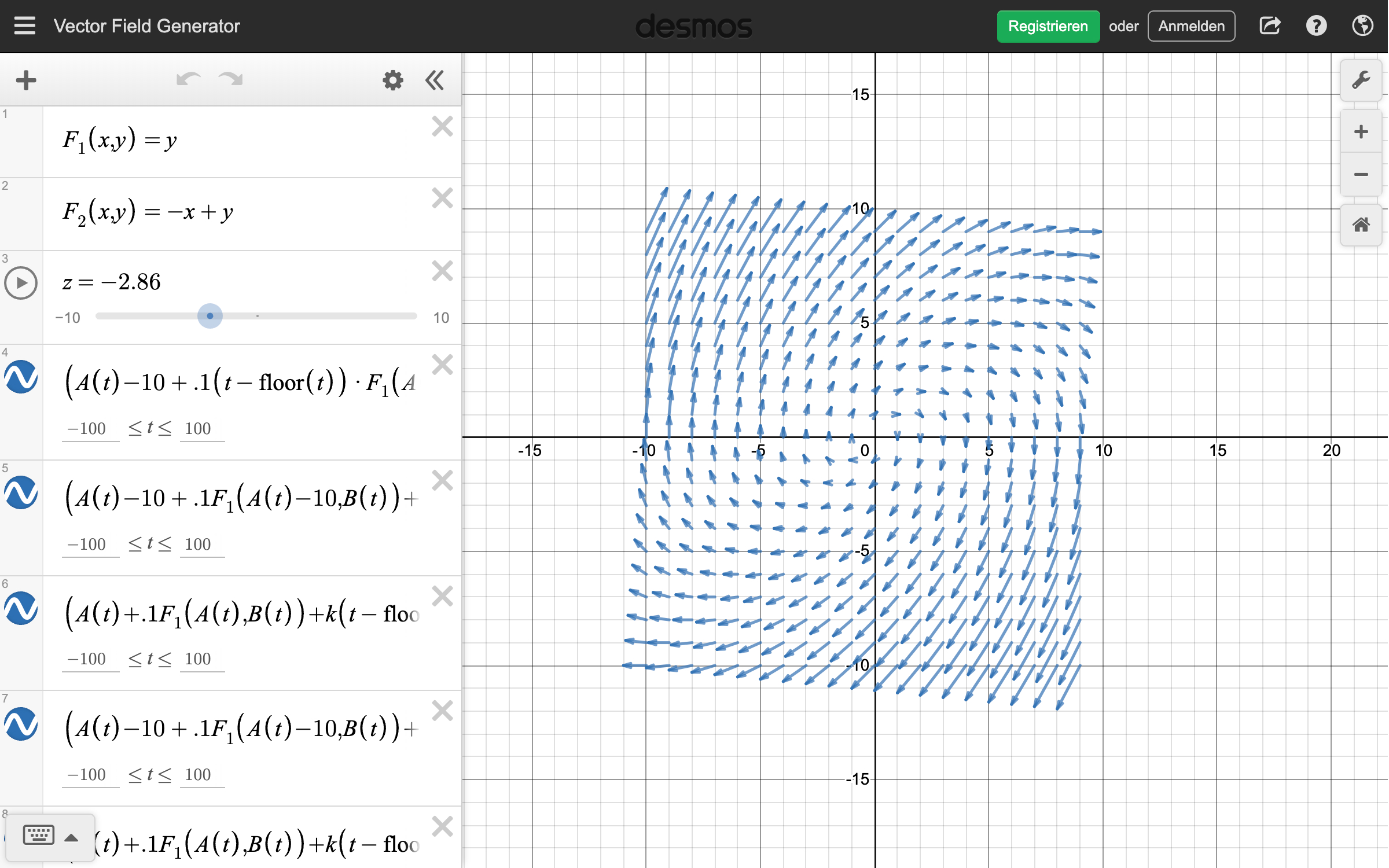Collapse the expression list panel
Viewport: 1389px width, 868px height.
(435, 80)
